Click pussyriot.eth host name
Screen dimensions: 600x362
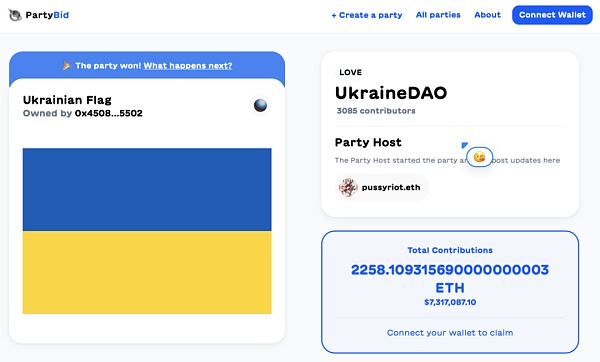[x=391, y=188]
